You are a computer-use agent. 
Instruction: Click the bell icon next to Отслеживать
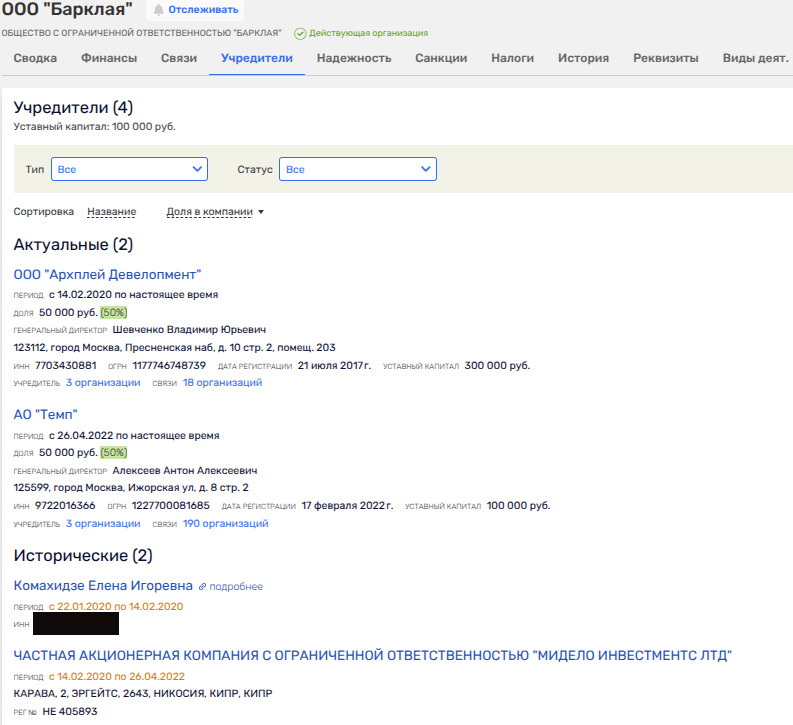coord(158,10)
